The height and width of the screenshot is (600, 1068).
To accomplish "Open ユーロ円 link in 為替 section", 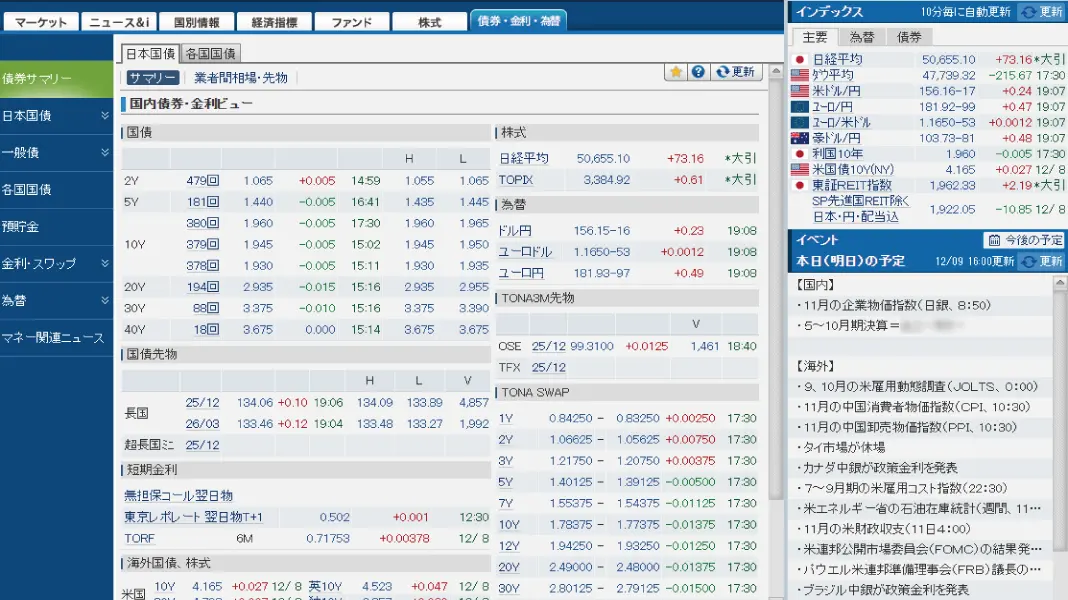I will pos(521,273).
